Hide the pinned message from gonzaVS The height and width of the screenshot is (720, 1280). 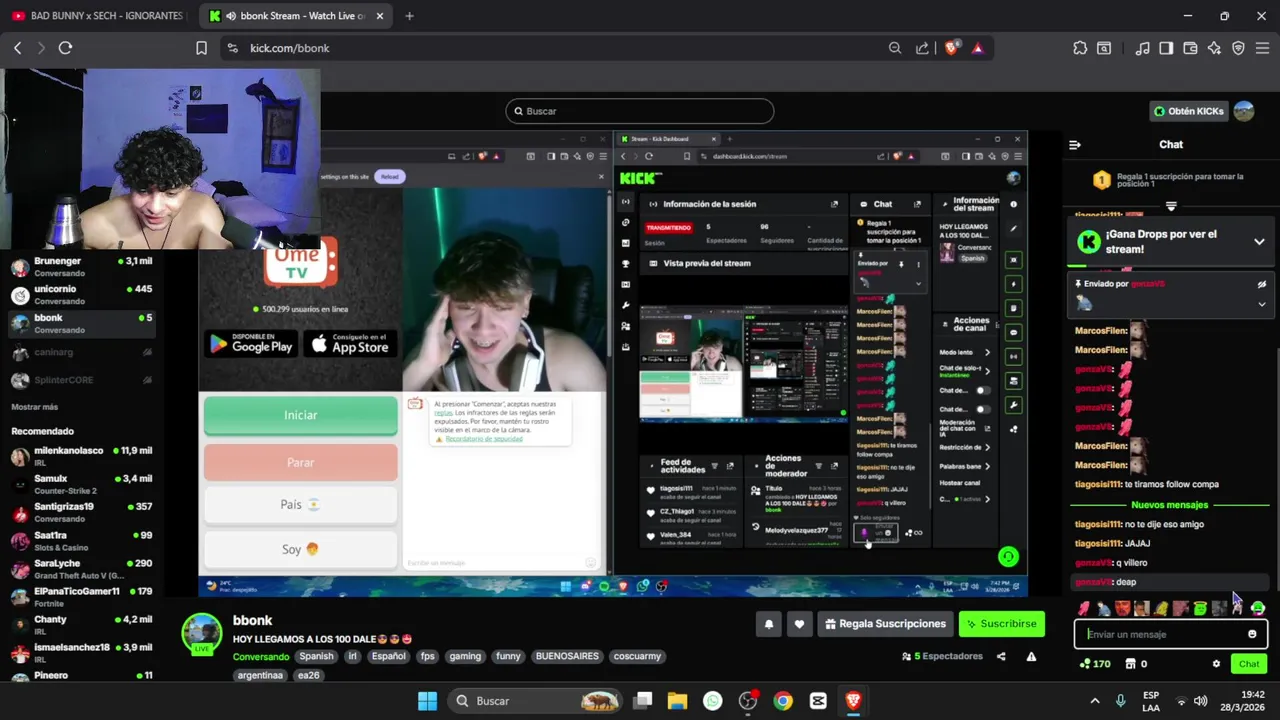(1261, 284)
